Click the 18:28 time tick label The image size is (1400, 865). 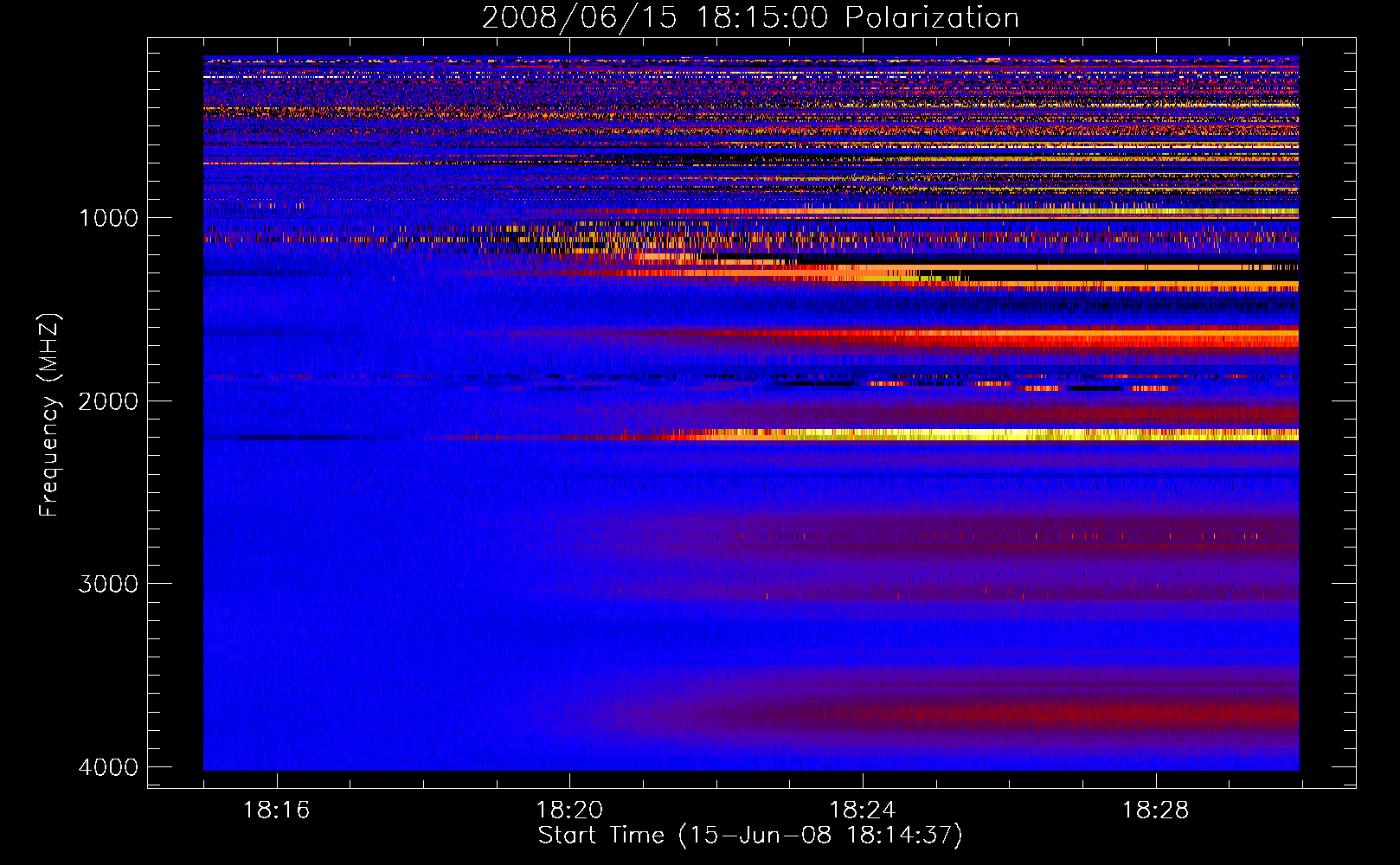(x=1156, y=811)
